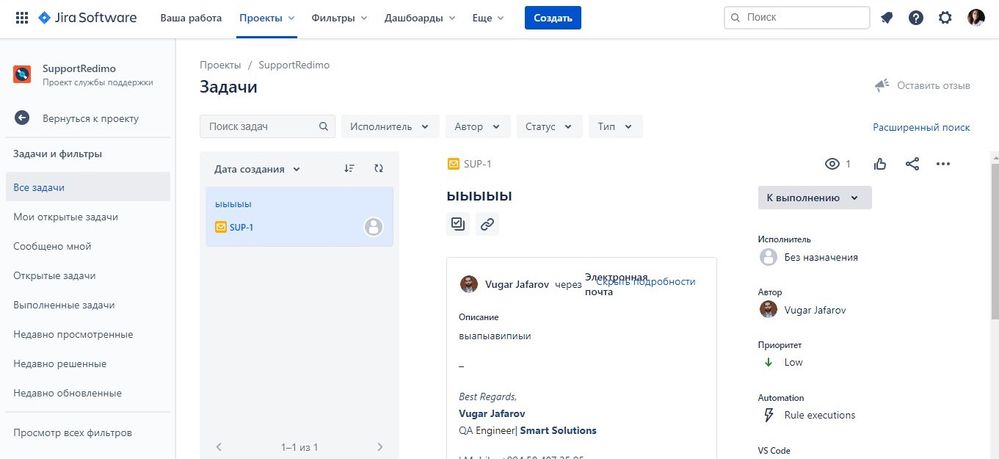This screenshot has height=459, width=999.
Task: Open the app switcher grid icon
Action: tap(22, 18)
